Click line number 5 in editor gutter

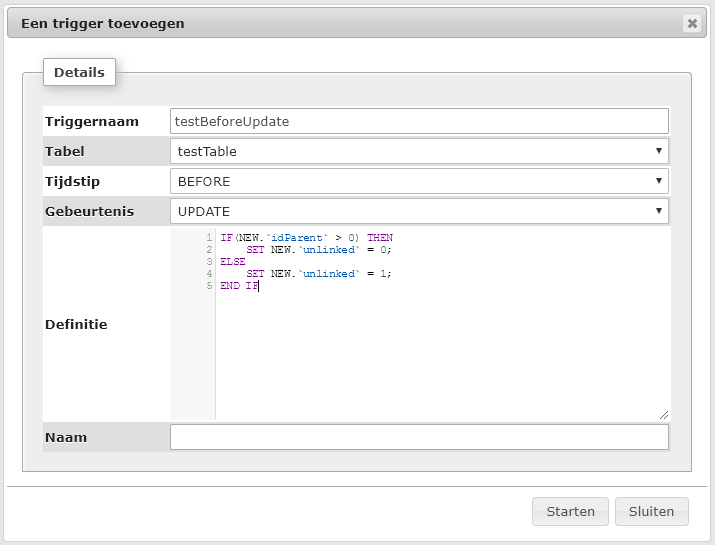[x=209, y=285]
